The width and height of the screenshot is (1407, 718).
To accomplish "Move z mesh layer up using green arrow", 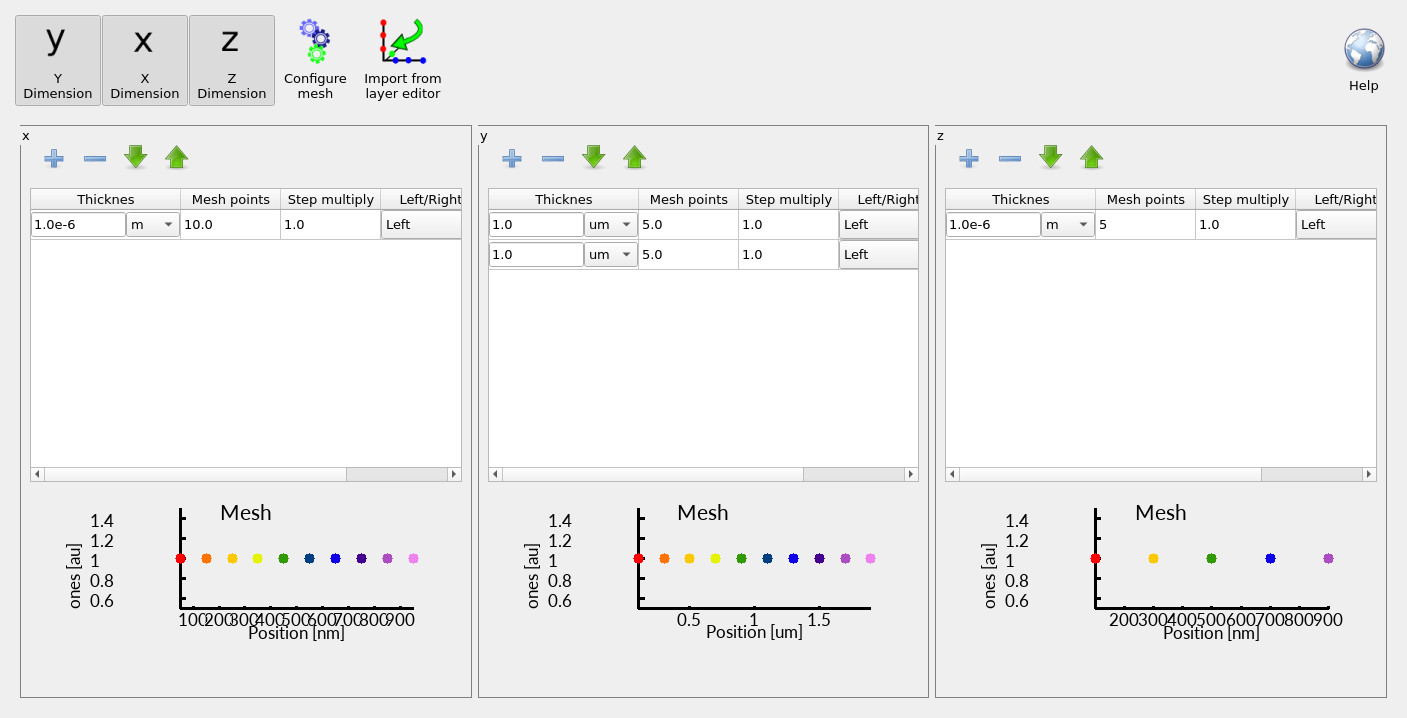I will point(1092,157).
